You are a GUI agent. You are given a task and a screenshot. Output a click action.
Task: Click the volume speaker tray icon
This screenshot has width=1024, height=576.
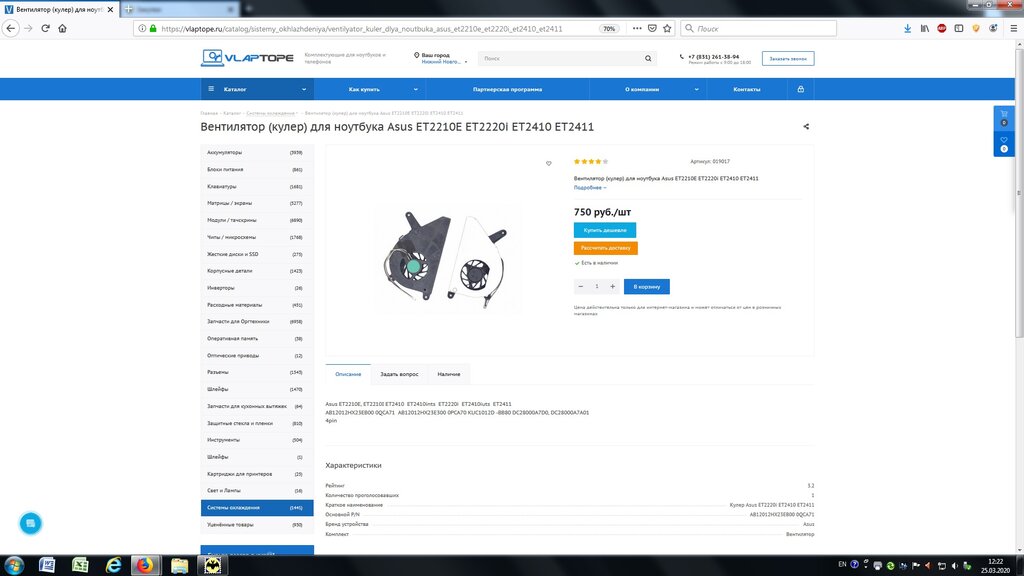(x=954, y=566)
